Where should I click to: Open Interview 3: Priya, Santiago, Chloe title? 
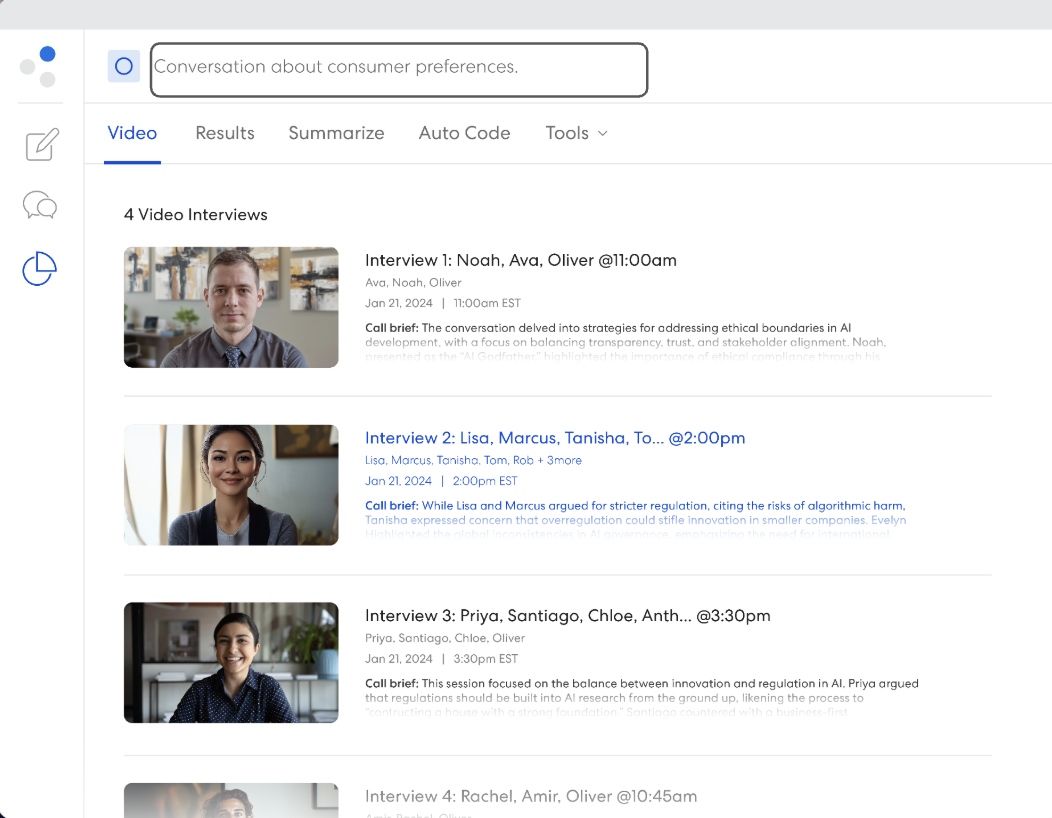click(567, 616)
